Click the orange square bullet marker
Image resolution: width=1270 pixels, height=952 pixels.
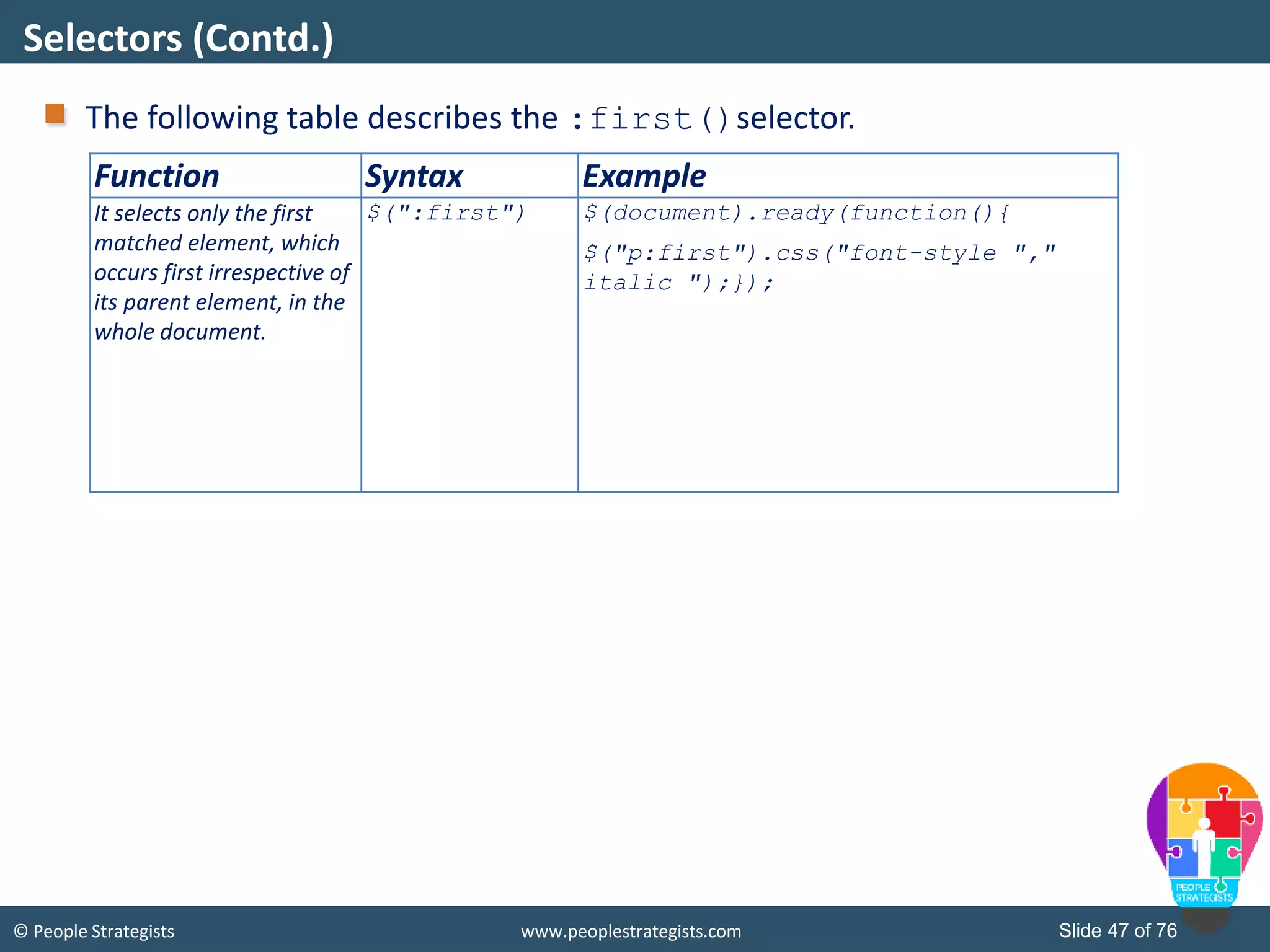tap(55, 114)
